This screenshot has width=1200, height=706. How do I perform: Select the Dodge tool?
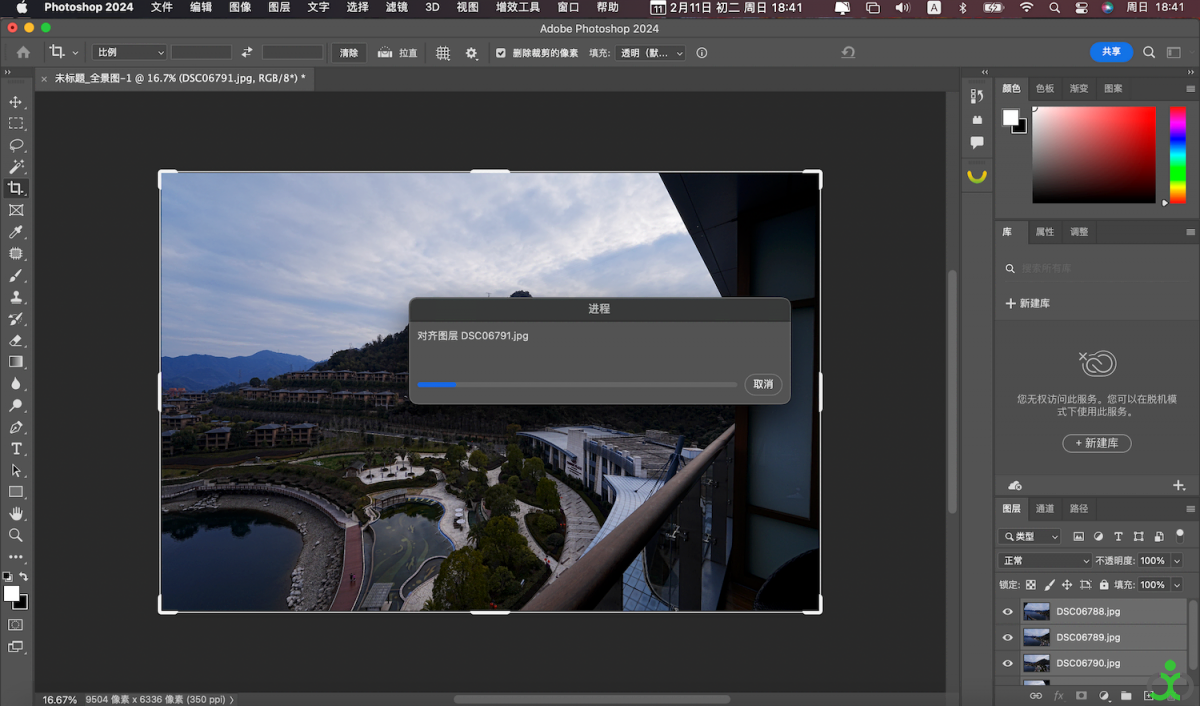16,406
